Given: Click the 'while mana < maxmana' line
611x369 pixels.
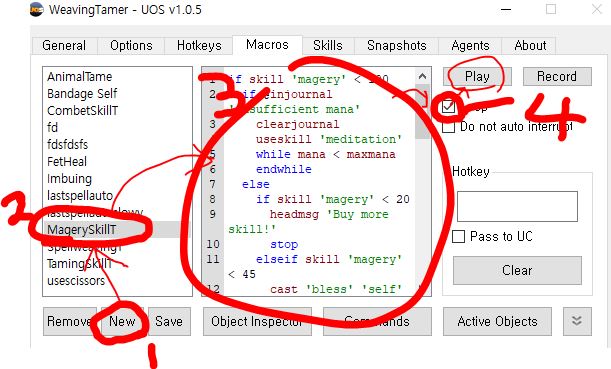Looking at the screenshot, I should pos(325,154).
